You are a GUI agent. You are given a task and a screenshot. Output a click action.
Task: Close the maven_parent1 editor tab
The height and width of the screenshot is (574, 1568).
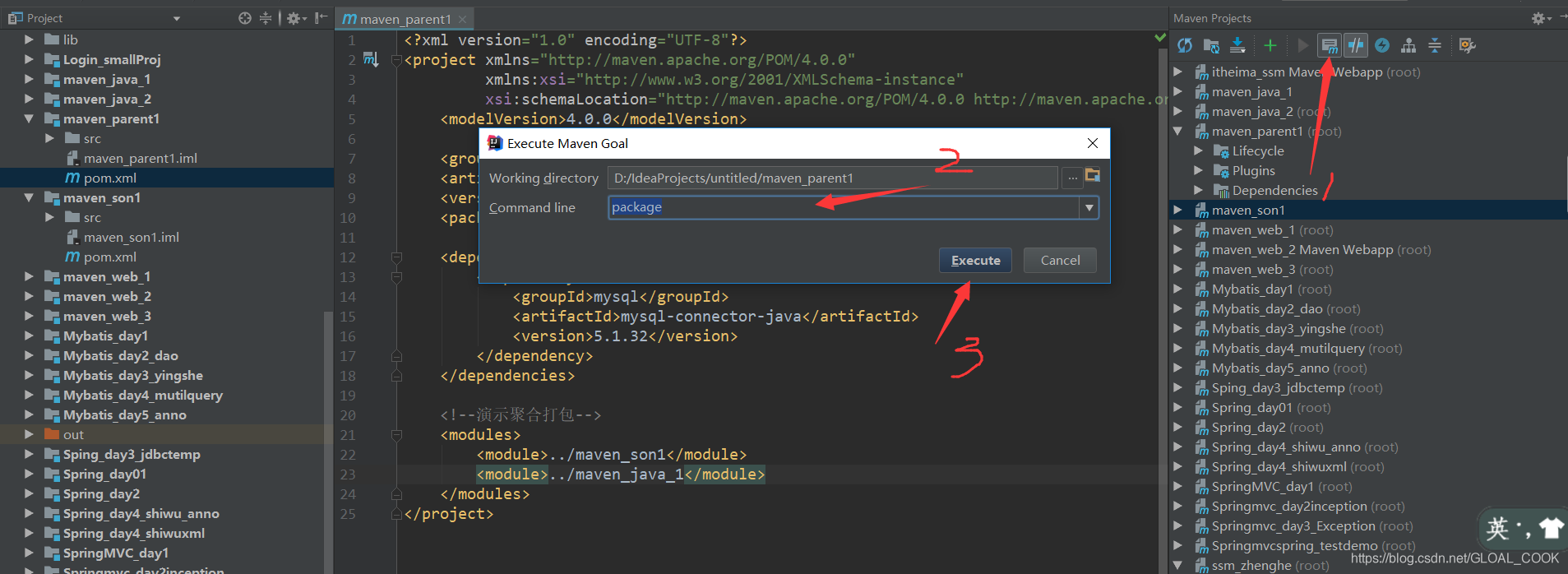coord(463,19)
